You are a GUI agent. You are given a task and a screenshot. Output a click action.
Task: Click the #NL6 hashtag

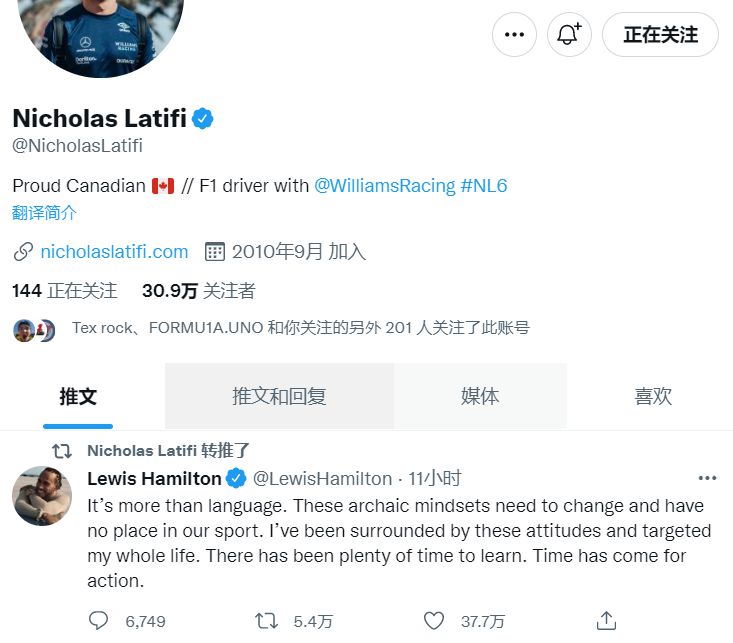484,186
